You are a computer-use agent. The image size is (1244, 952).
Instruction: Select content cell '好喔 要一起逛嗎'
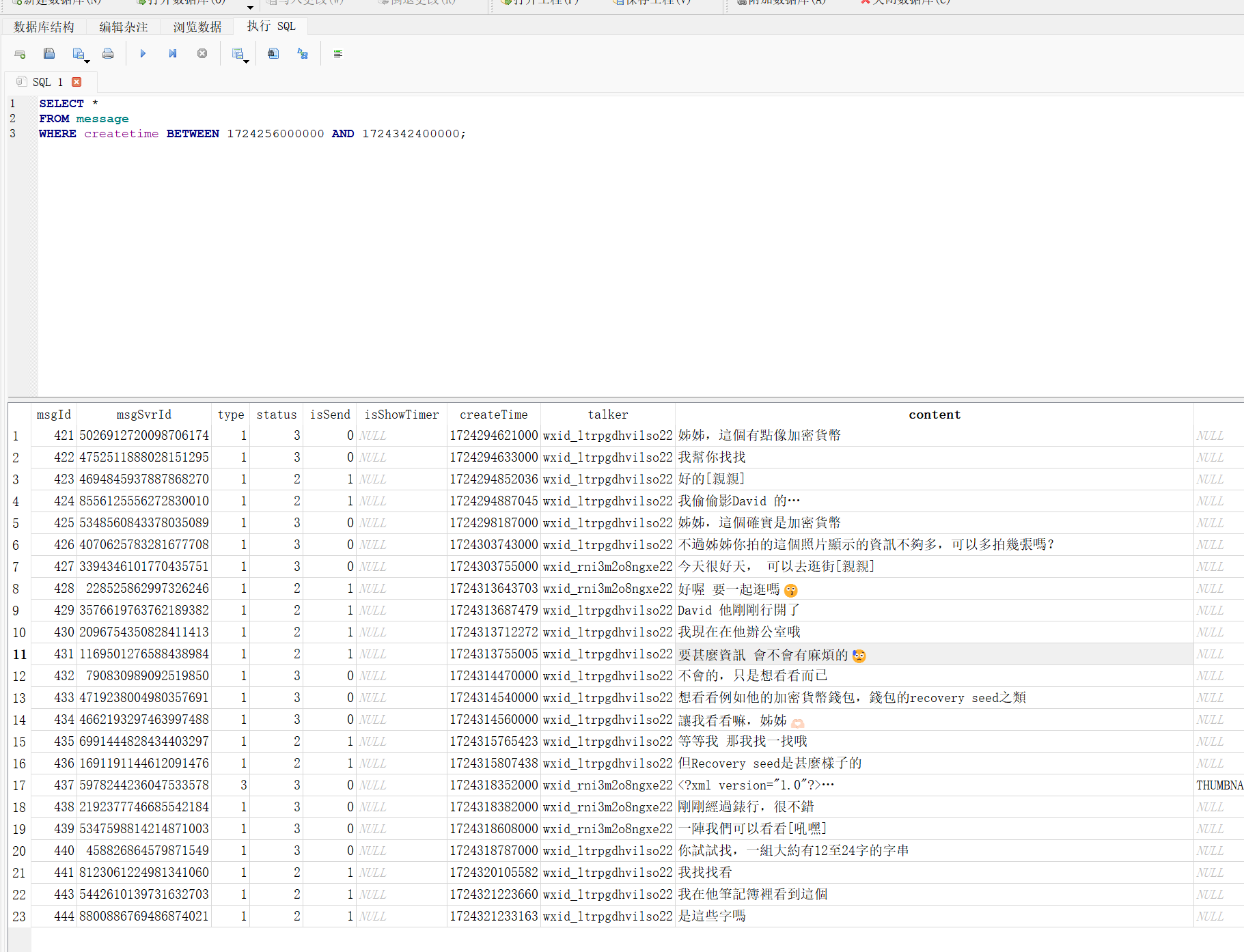pyautogui.click(x=935, y=589)
